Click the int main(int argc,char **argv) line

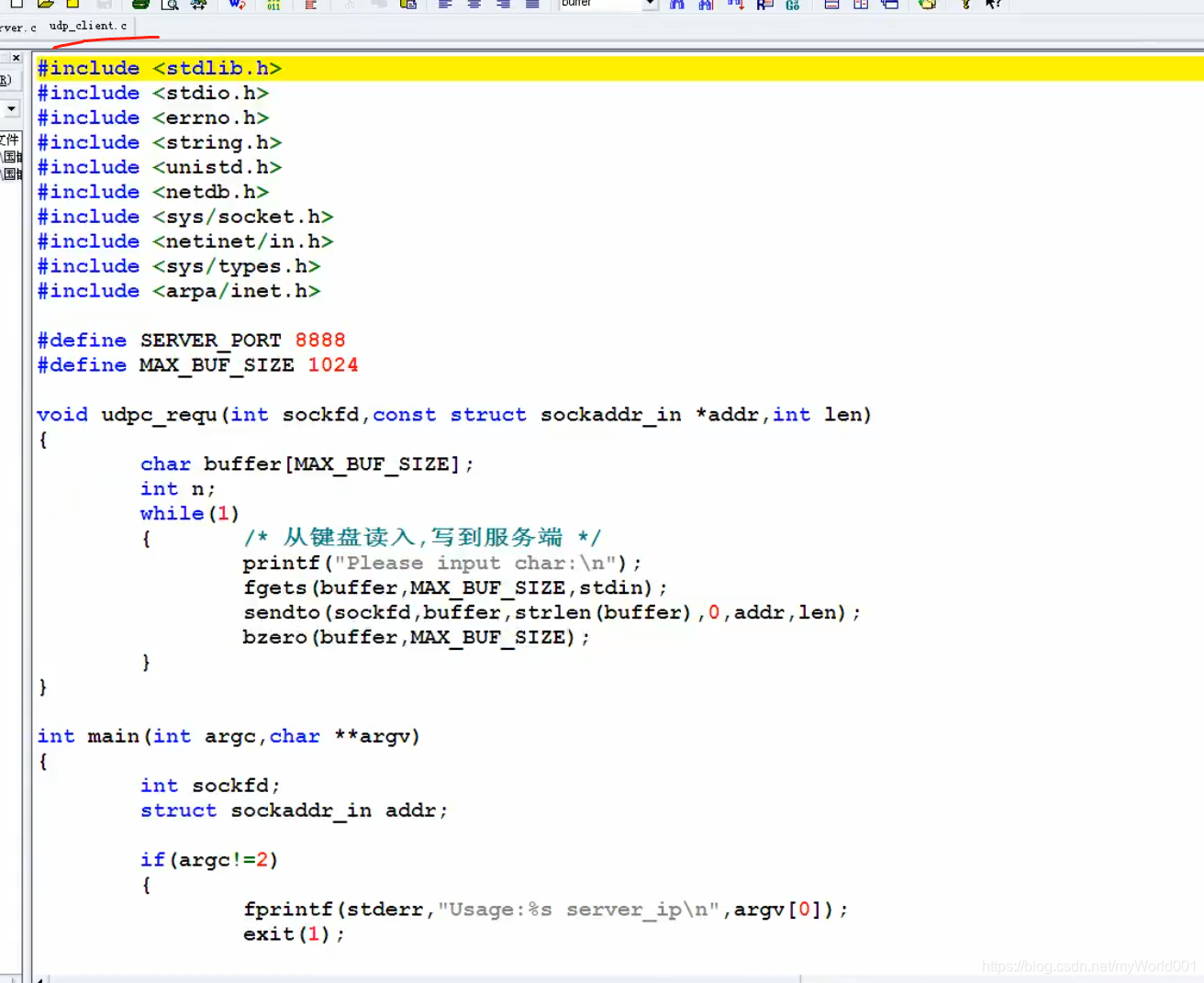pos(229,737)
